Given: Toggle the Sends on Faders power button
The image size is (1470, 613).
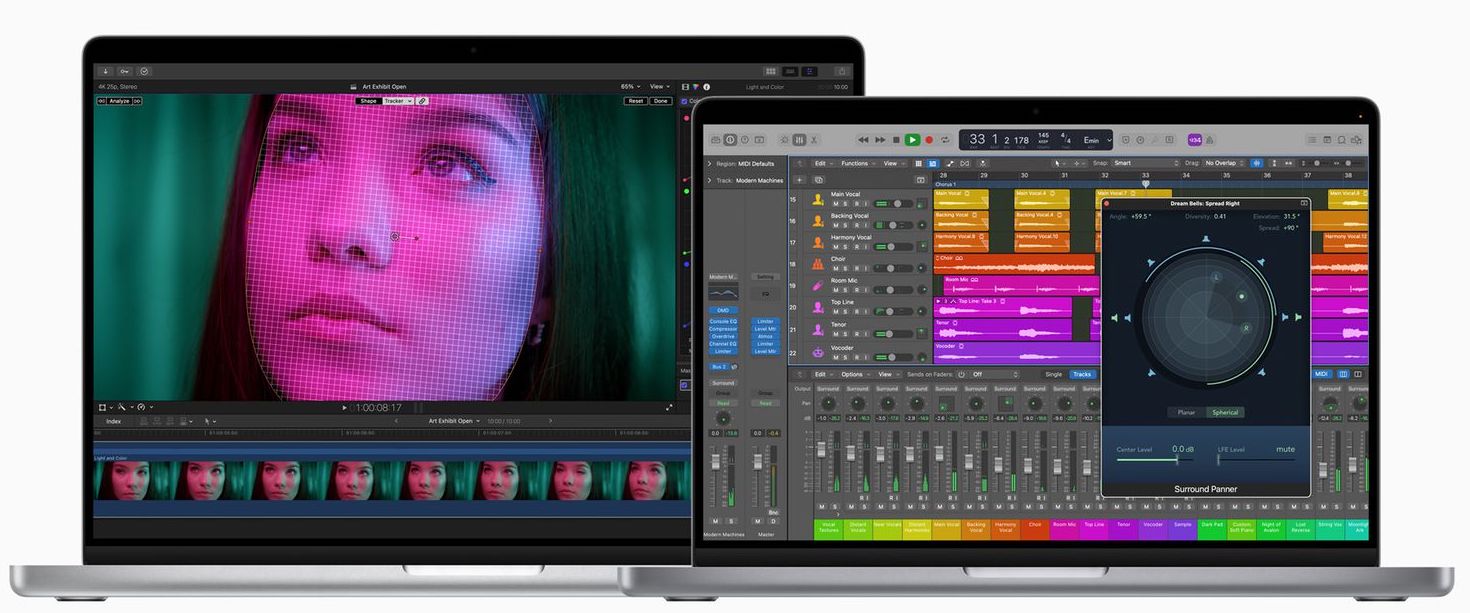Looking at the screenshot, I should (x=961, y=374).
